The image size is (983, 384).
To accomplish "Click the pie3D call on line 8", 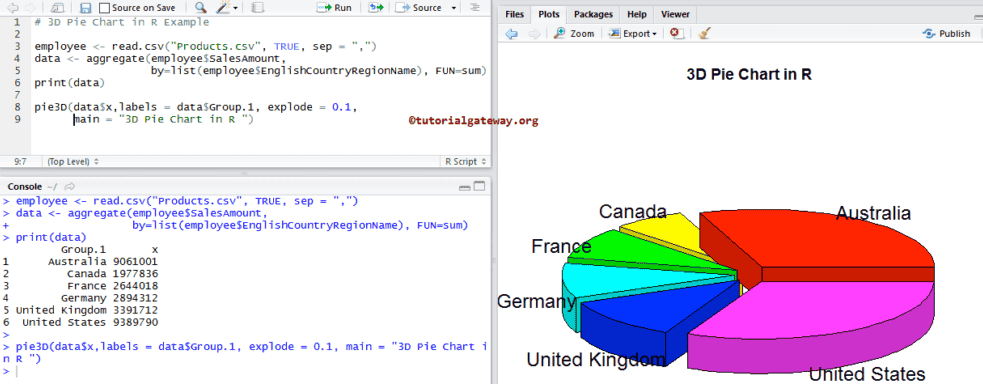I will (196, 107).
